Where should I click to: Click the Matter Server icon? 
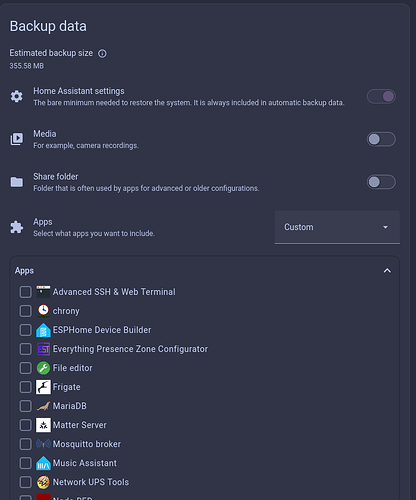click(43, 425)
